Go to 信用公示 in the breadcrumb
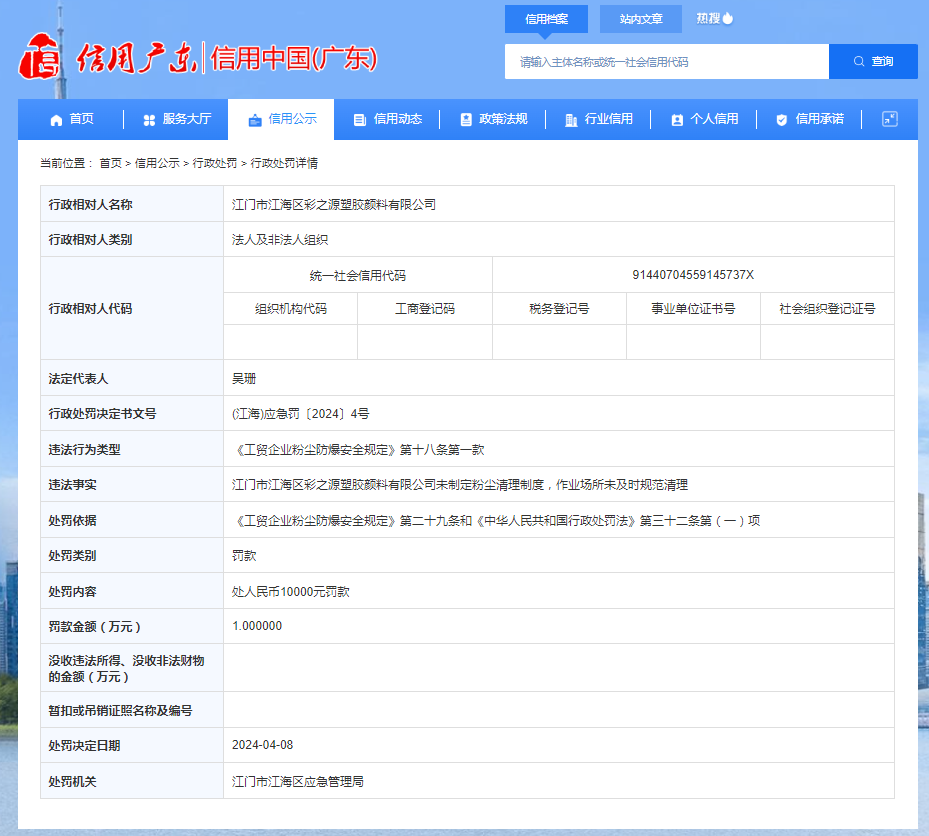The height and width of the screenshot is (836, 929). 157,163
